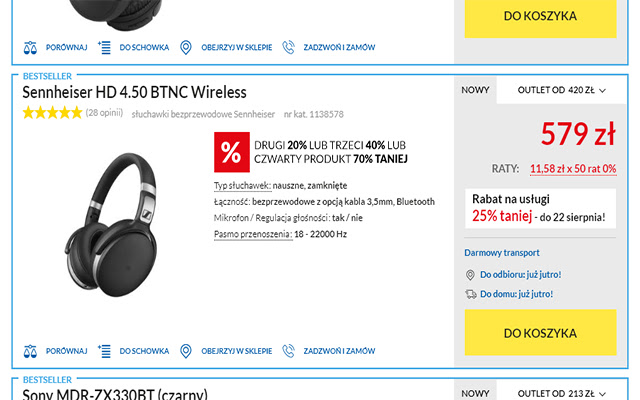The image size is (640, 400).
Task: Expand the Outlet od 420 zł dropdown
Action: coord(561,91)
